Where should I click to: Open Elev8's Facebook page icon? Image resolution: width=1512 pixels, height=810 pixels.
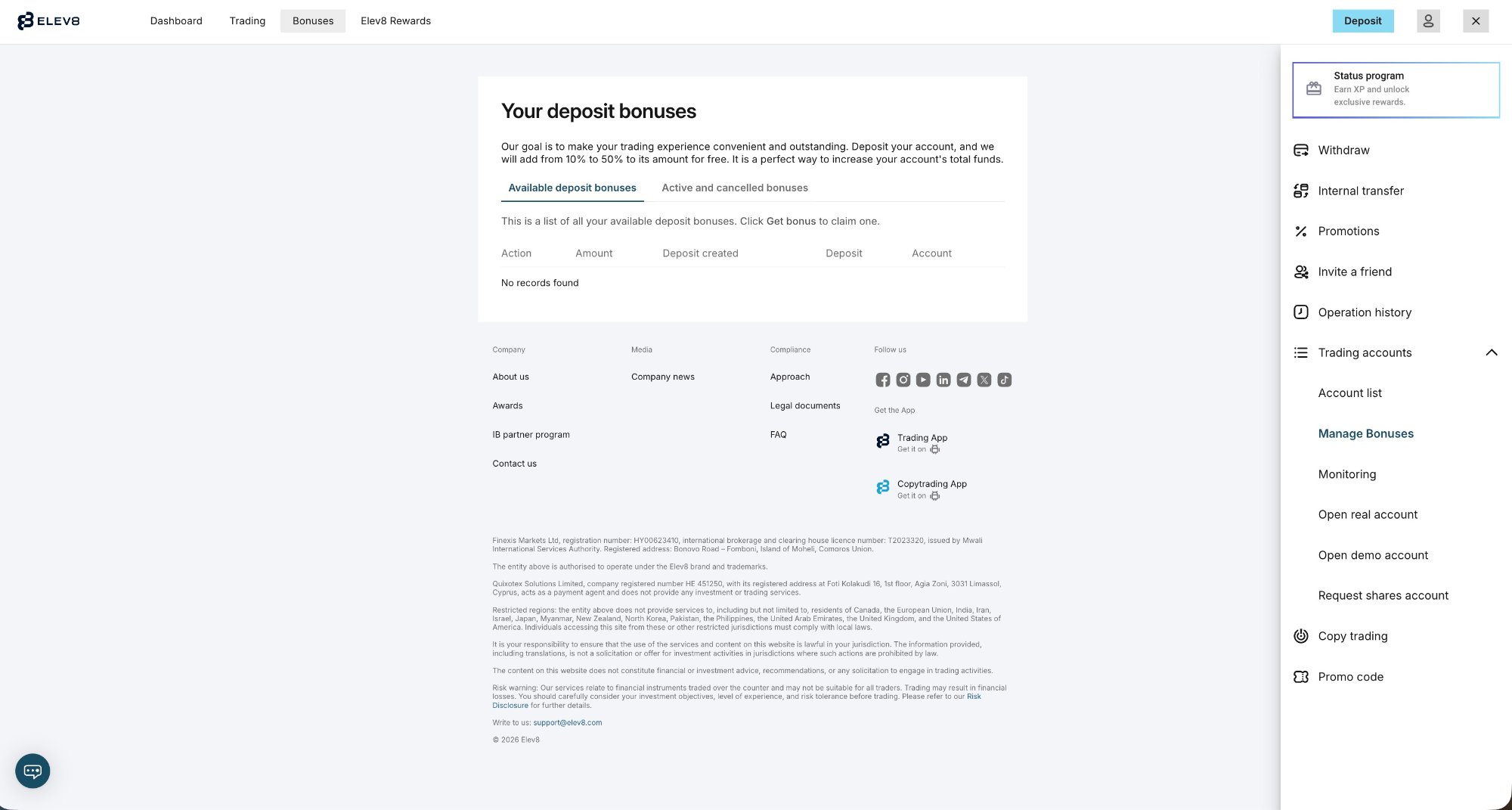tap(882, 380)
